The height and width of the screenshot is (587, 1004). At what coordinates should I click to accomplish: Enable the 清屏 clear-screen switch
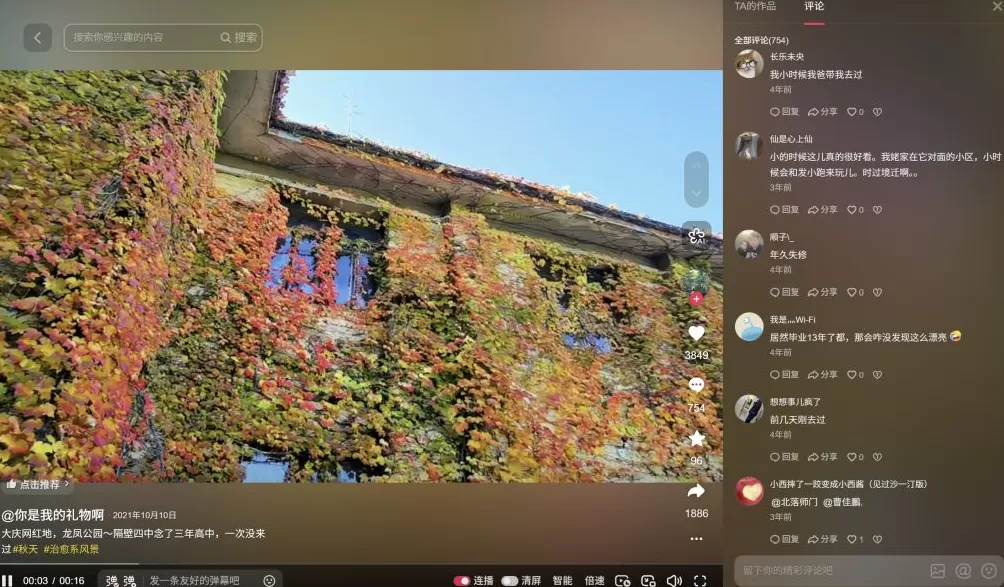point(509,580)
